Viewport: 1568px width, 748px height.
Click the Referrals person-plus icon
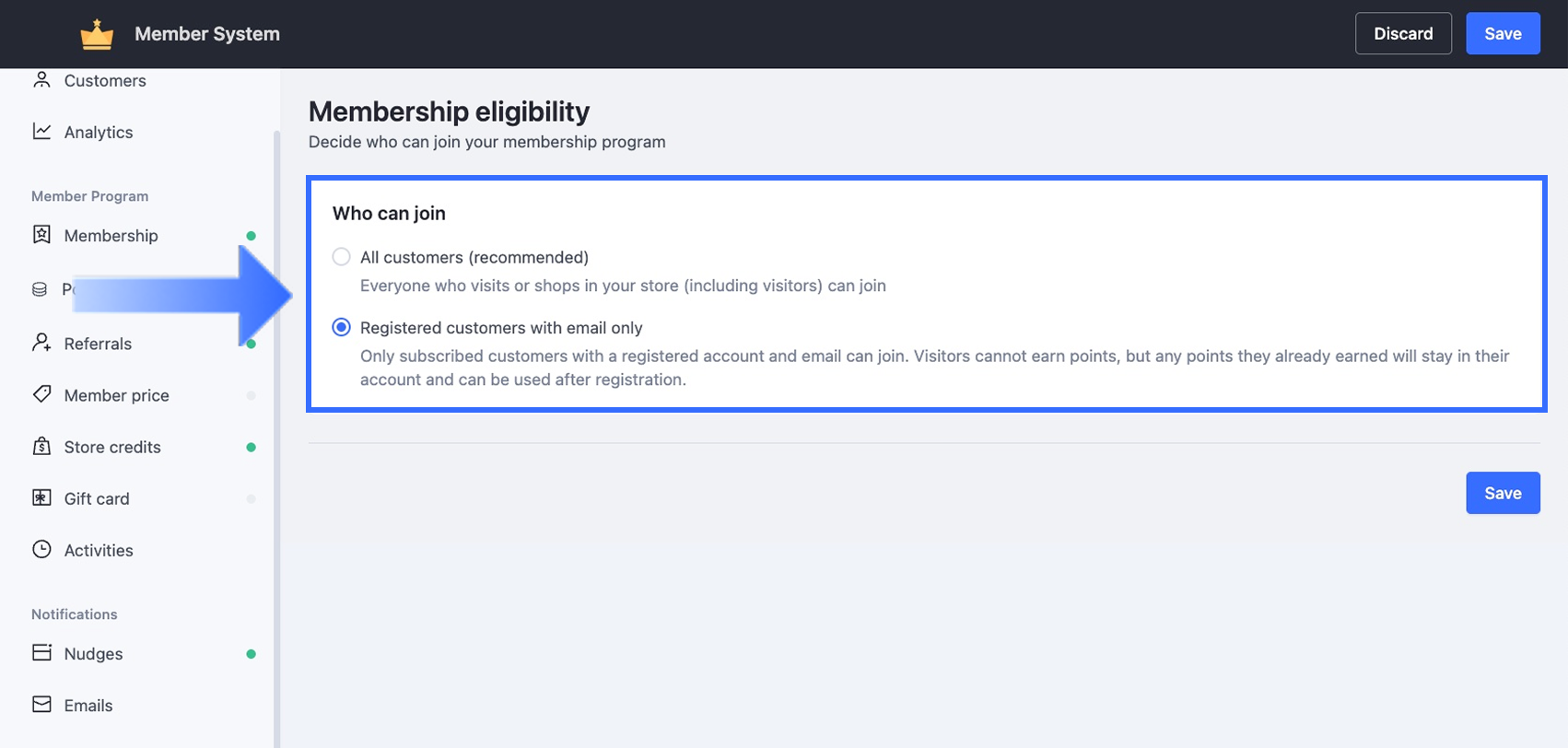click(41, 344)
